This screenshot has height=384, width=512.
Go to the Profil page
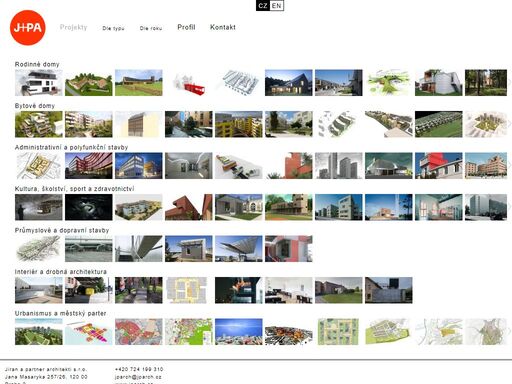[186, 27]
